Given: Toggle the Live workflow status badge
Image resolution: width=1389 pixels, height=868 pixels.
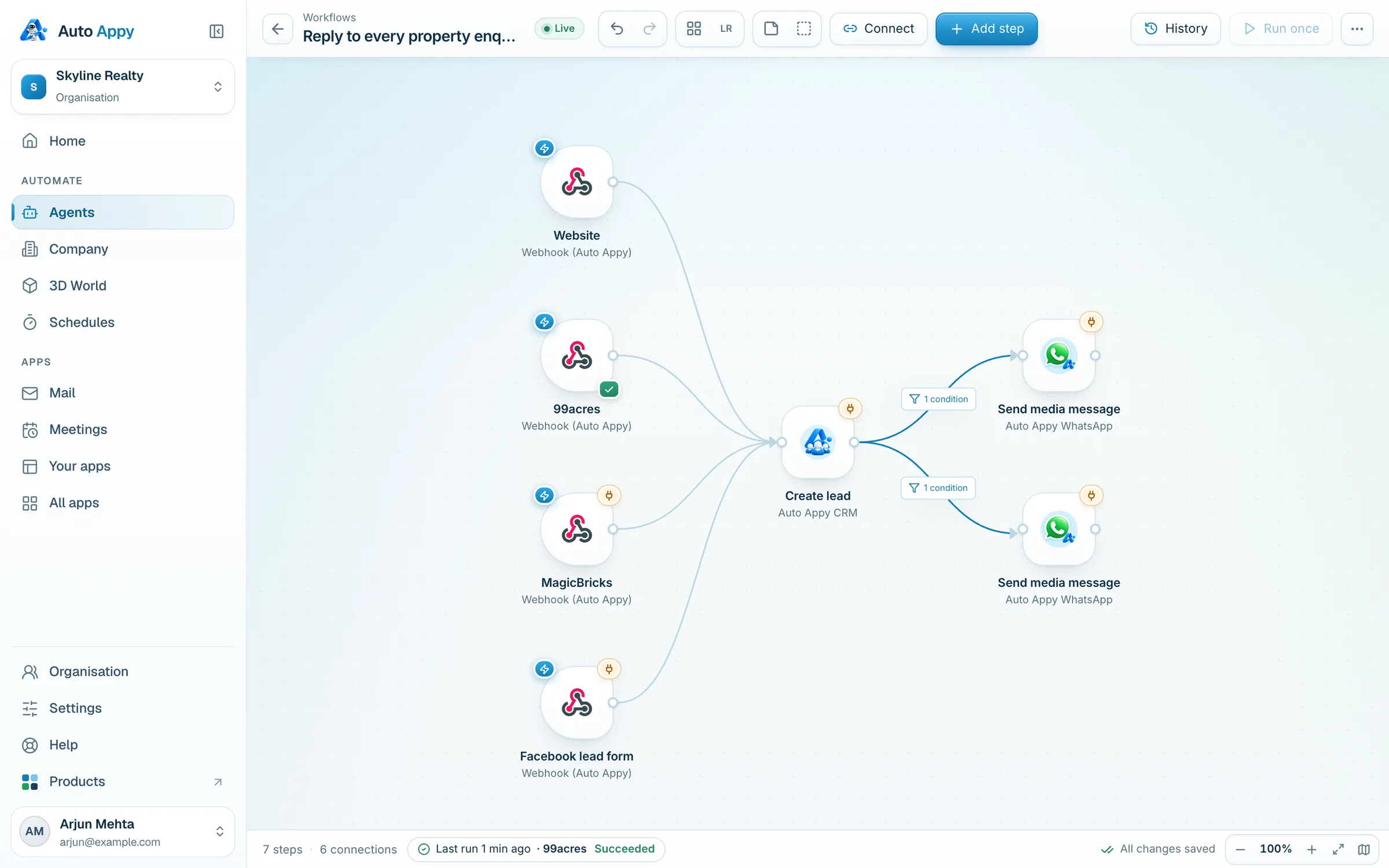Looking at the screenshot, I should (x=559, y=28).
